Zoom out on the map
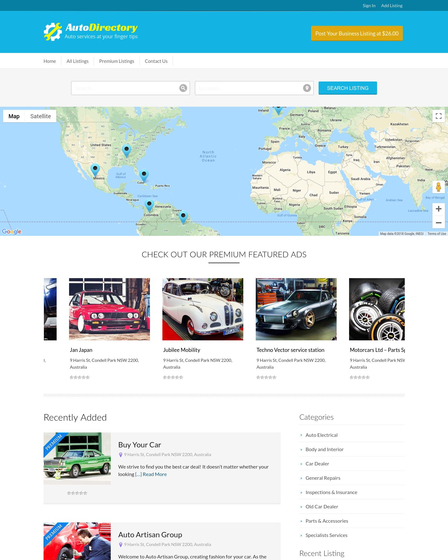448x560 pixels. [438, 222]
